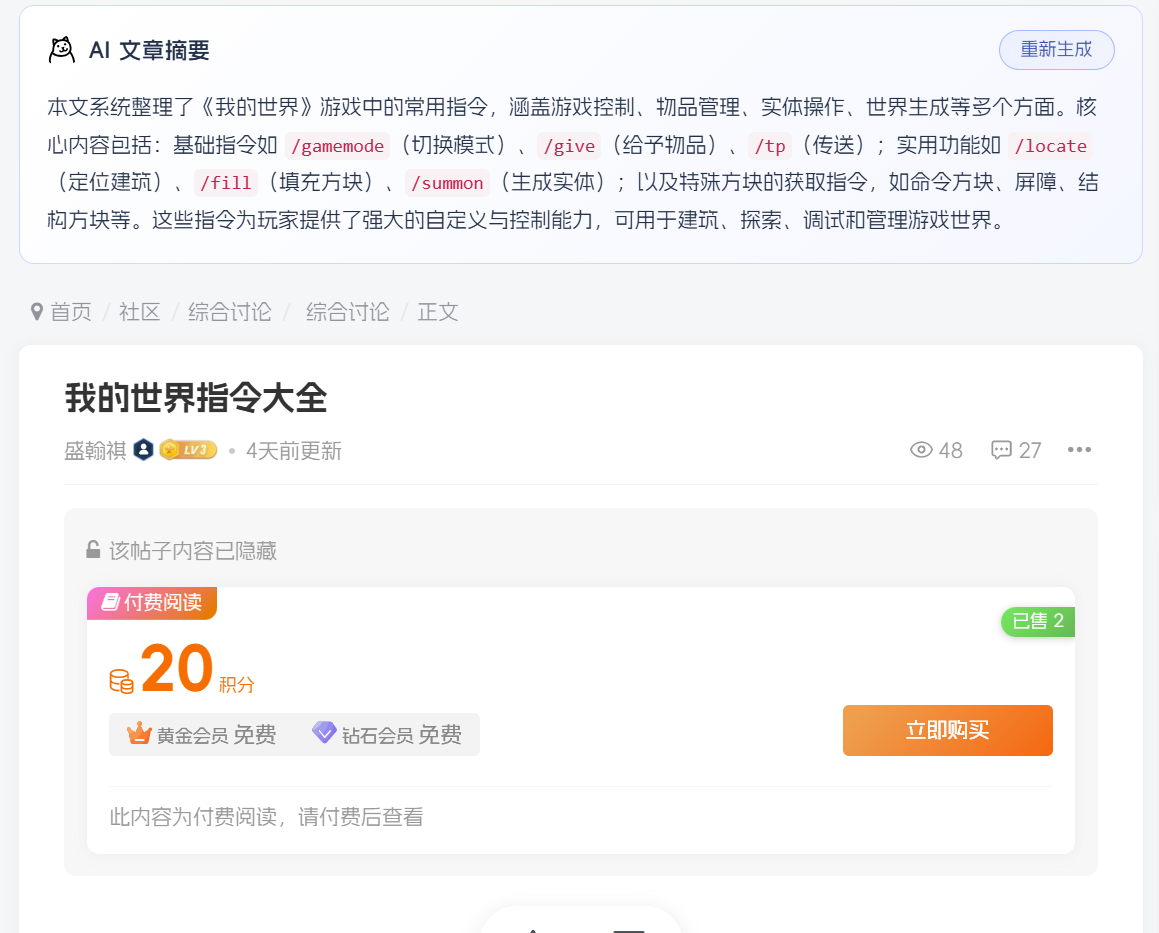The height and width of the screenshot is (933, 1159).
Task: Open the 社区 community link
Action: [139, 312]
